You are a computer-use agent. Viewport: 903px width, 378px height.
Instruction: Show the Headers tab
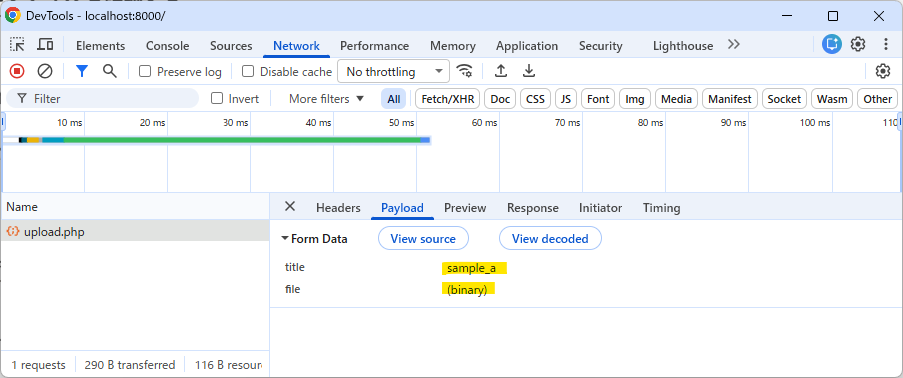pyautogui.click(x=338, y=207)
